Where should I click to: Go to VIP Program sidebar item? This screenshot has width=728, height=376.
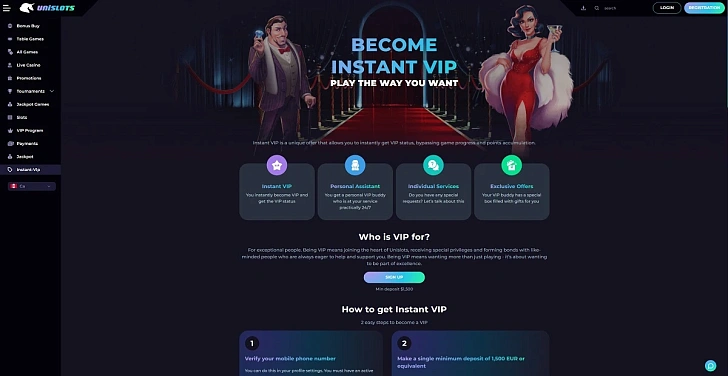[x=30, y=130]
